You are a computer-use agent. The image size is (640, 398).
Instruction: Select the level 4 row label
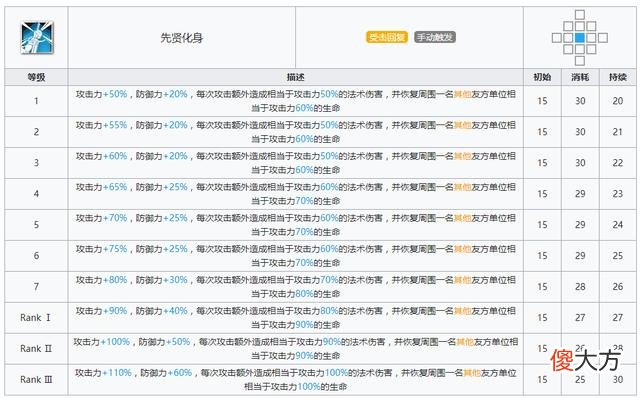tap(36, 194)
